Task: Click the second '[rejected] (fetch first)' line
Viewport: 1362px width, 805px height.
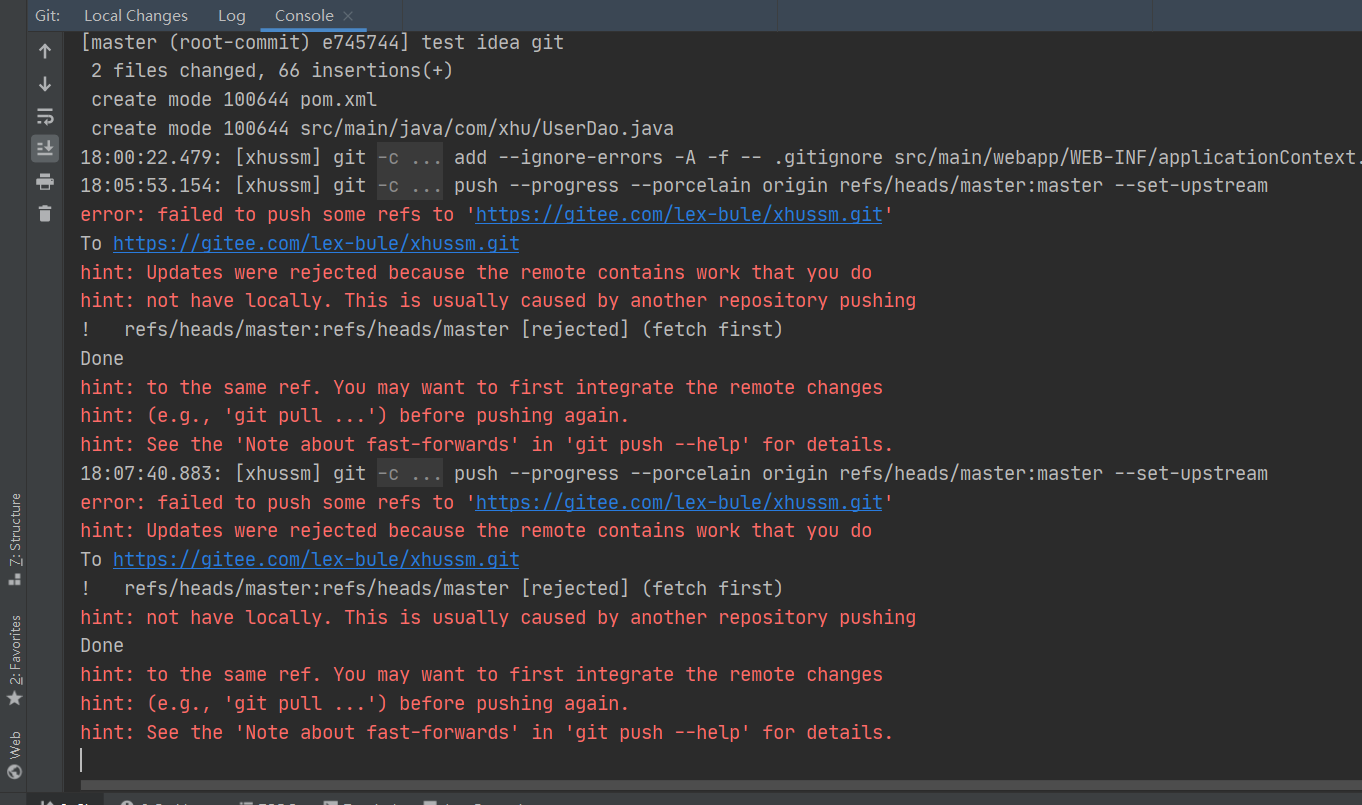Action: coord(432,589)
